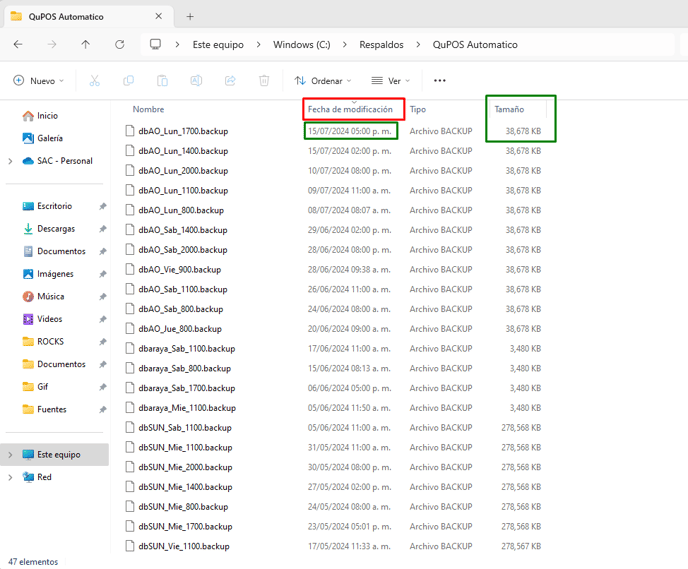688x569 pixels.
Task: Open SAC - Personal in the sidebar
Action: coord(57,161)
